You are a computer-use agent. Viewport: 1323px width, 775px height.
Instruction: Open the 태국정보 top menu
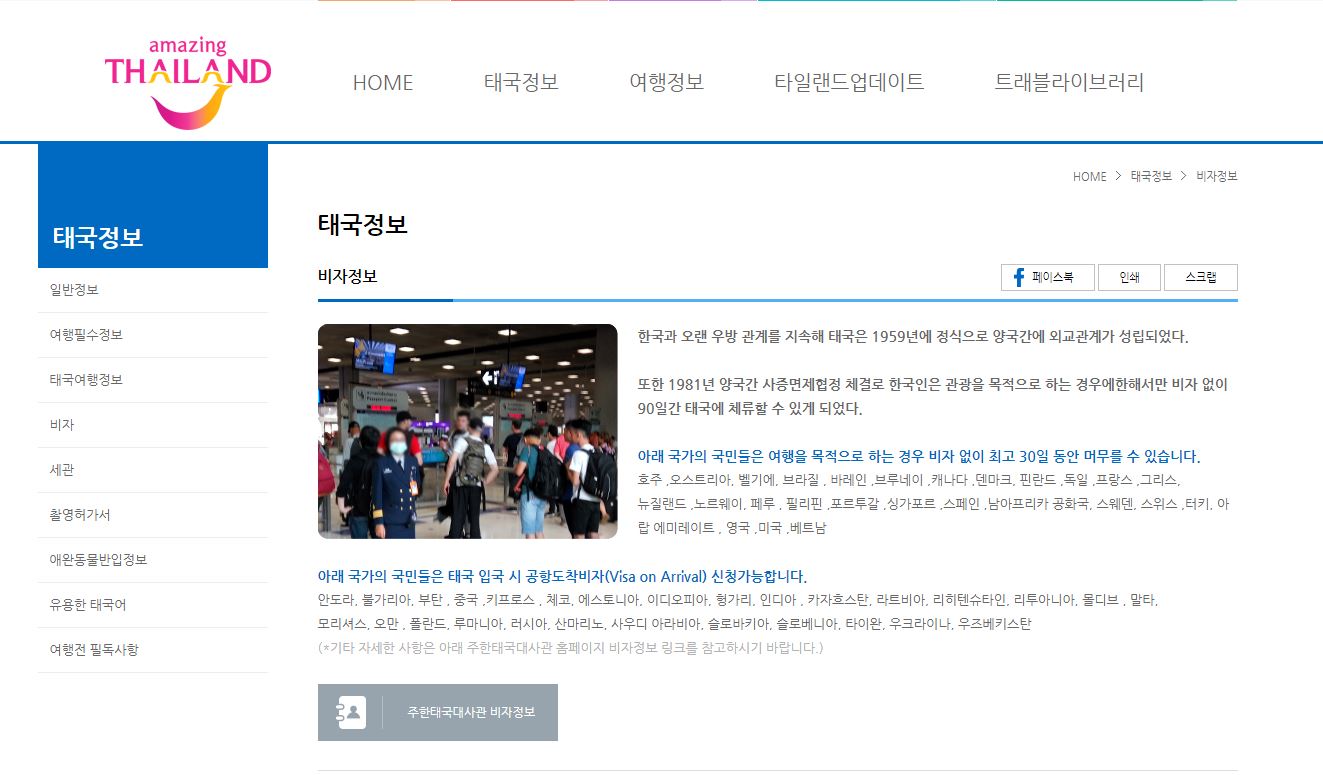point(521,82)
